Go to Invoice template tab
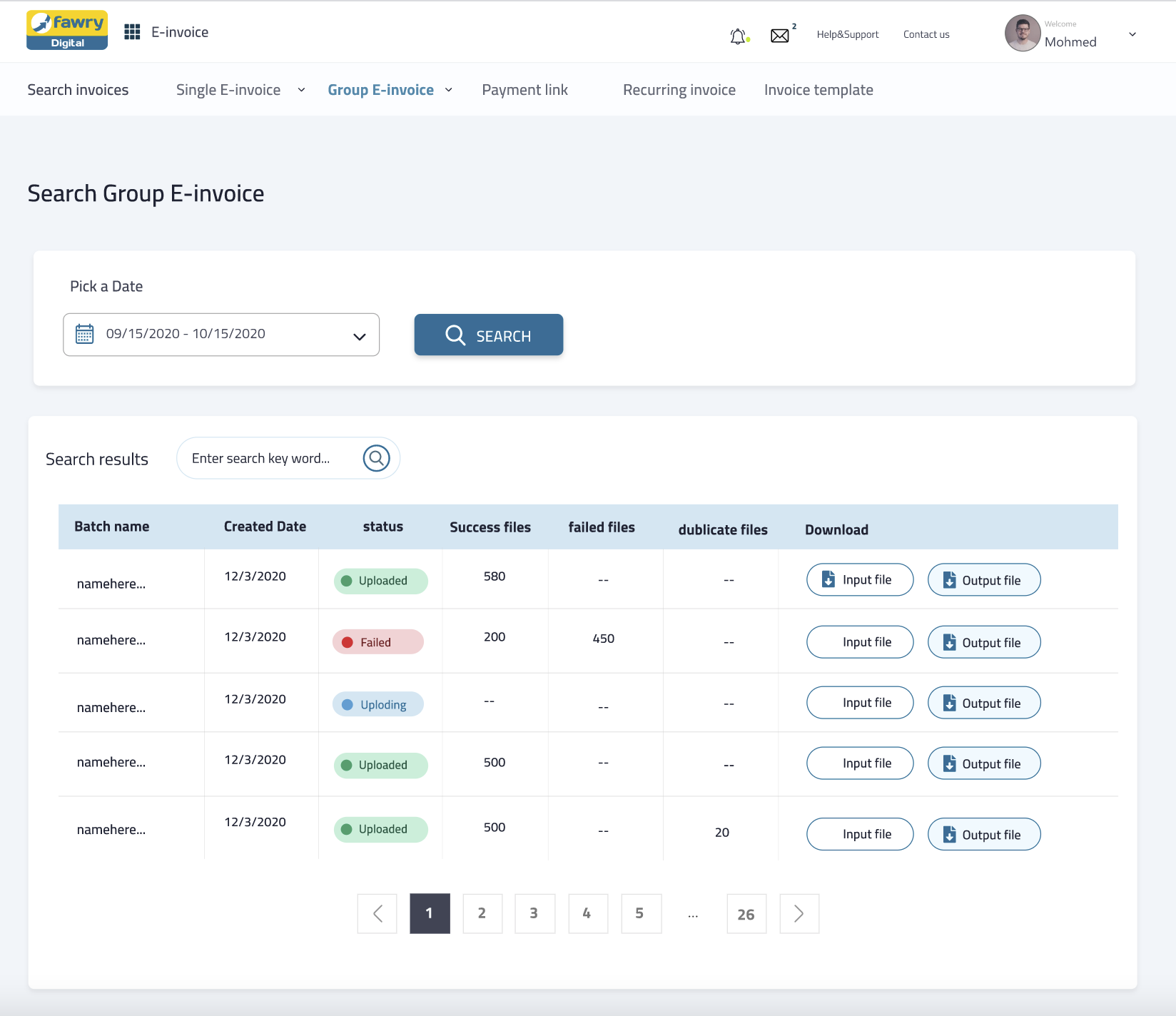The height and width of the screenshot is (1016, 1176). [818, 90]
